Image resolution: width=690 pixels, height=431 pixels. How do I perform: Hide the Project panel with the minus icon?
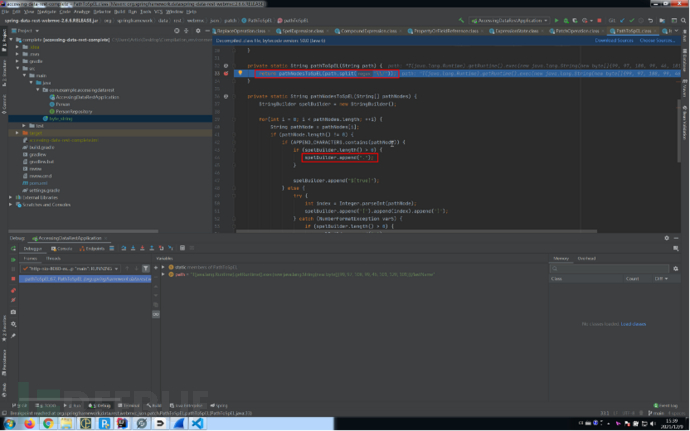[207, 31]
